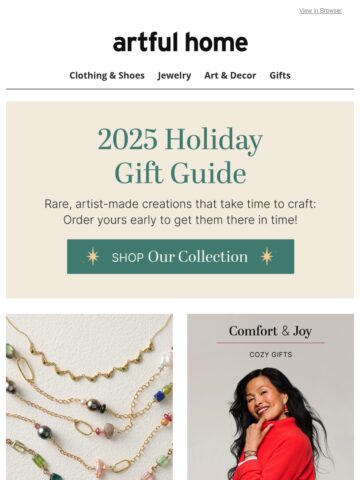Visit the Gifts category
360x480 pixels.
click(280, 76)
